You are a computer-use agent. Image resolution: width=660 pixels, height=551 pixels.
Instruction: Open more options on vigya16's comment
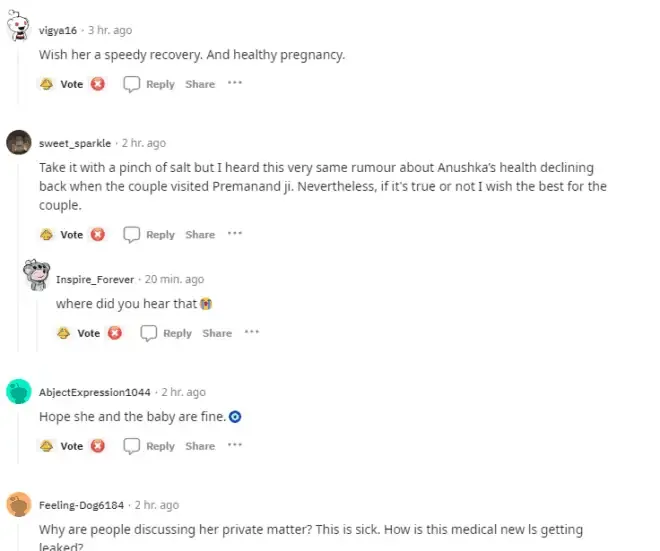[x=235, y=83]
